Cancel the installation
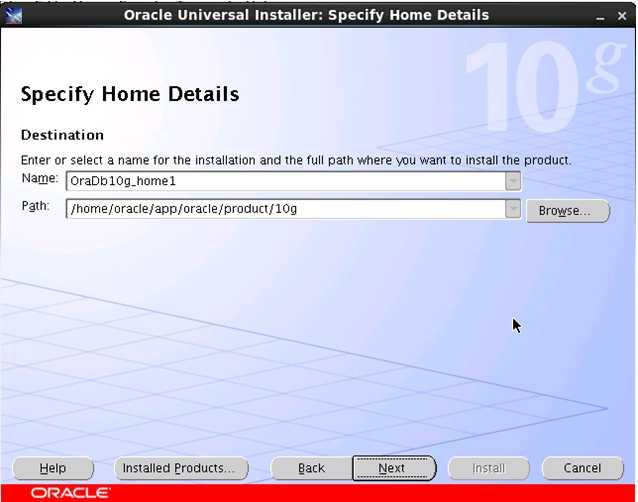 click(x=582, y=468)
